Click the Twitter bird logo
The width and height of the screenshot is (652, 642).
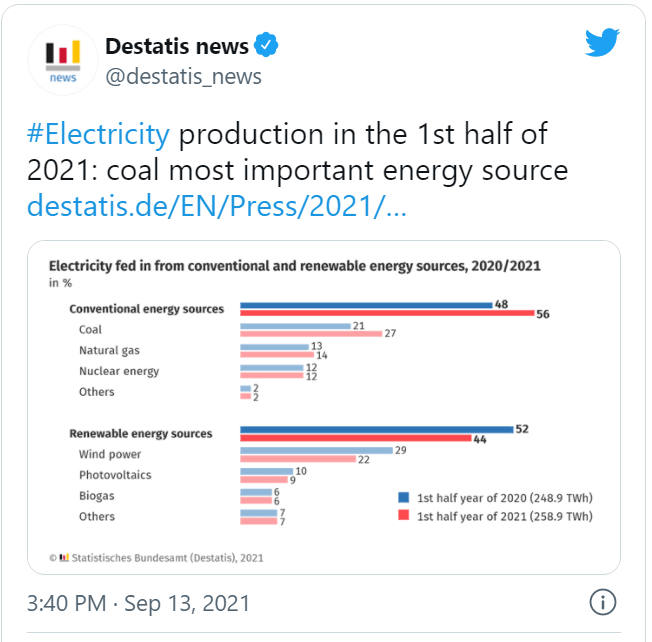point(603,43)
